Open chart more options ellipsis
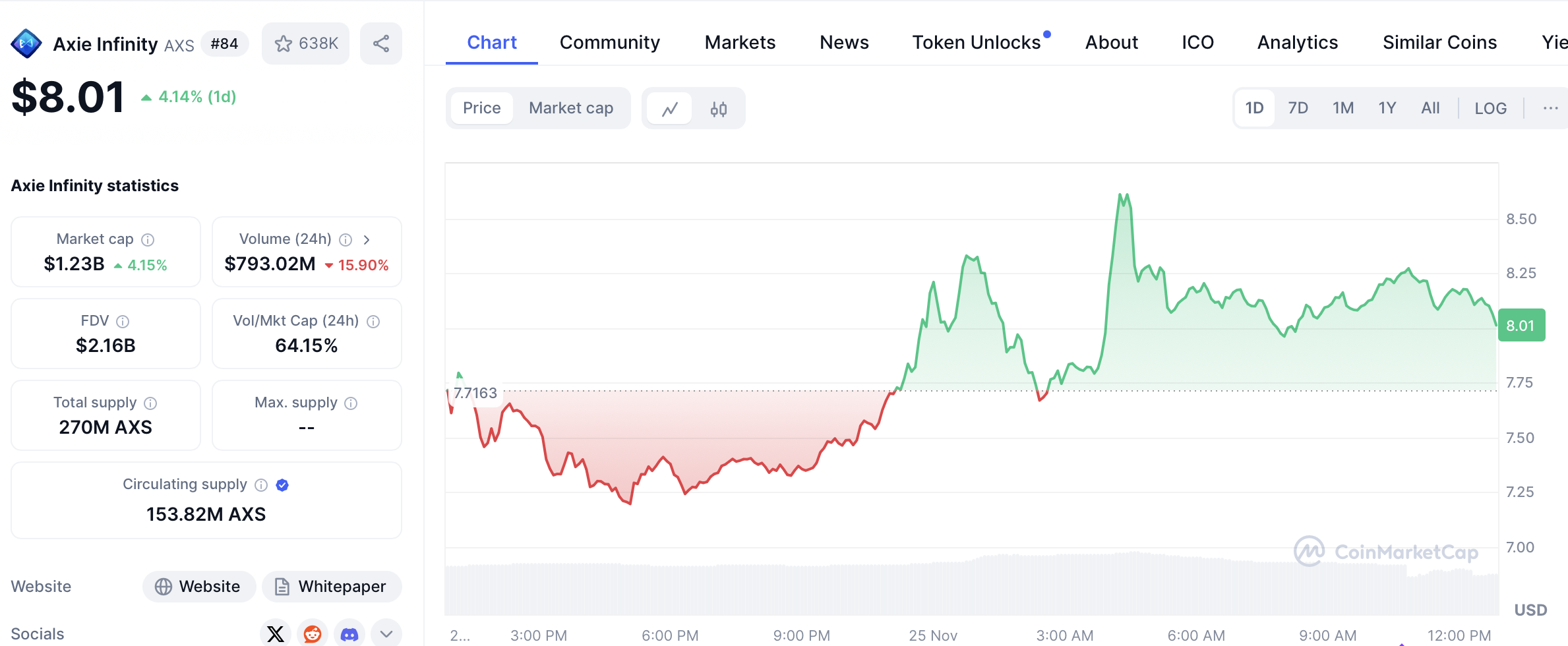1568x646 pixels. pyautogui.click(x=1550, y=108)
